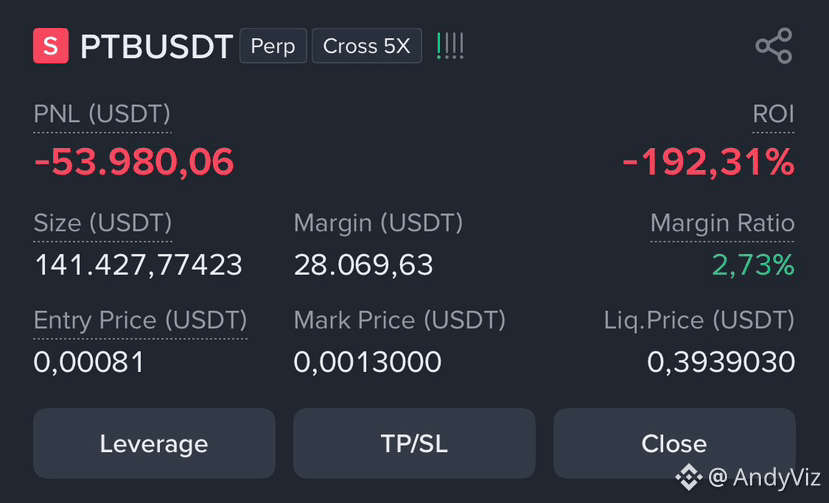Tap the Size (USDT) label
This screenshot has width=829, height=503.
[103, 223]
